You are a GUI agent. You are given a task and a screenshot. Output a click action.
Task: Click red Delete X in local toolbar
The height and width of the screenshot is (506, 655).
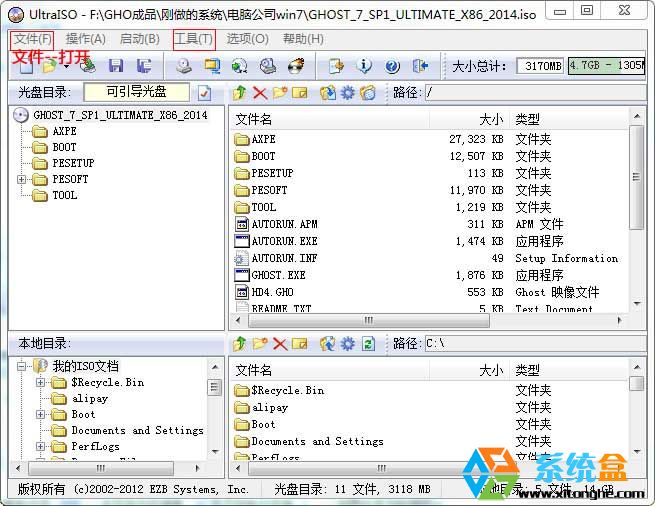pos(280,344)
